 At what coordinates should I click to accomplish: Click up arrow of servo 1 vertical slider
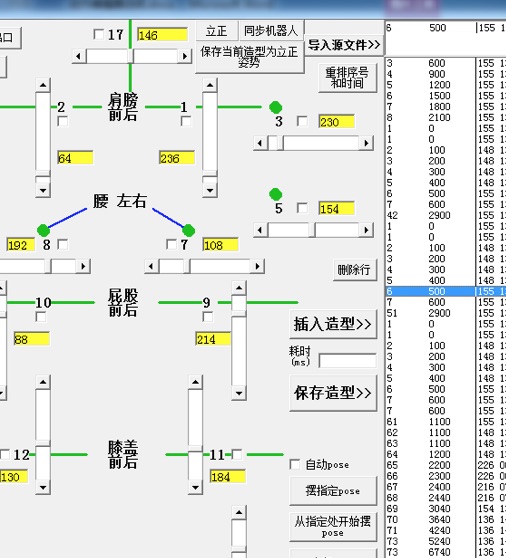coord(210,85)
